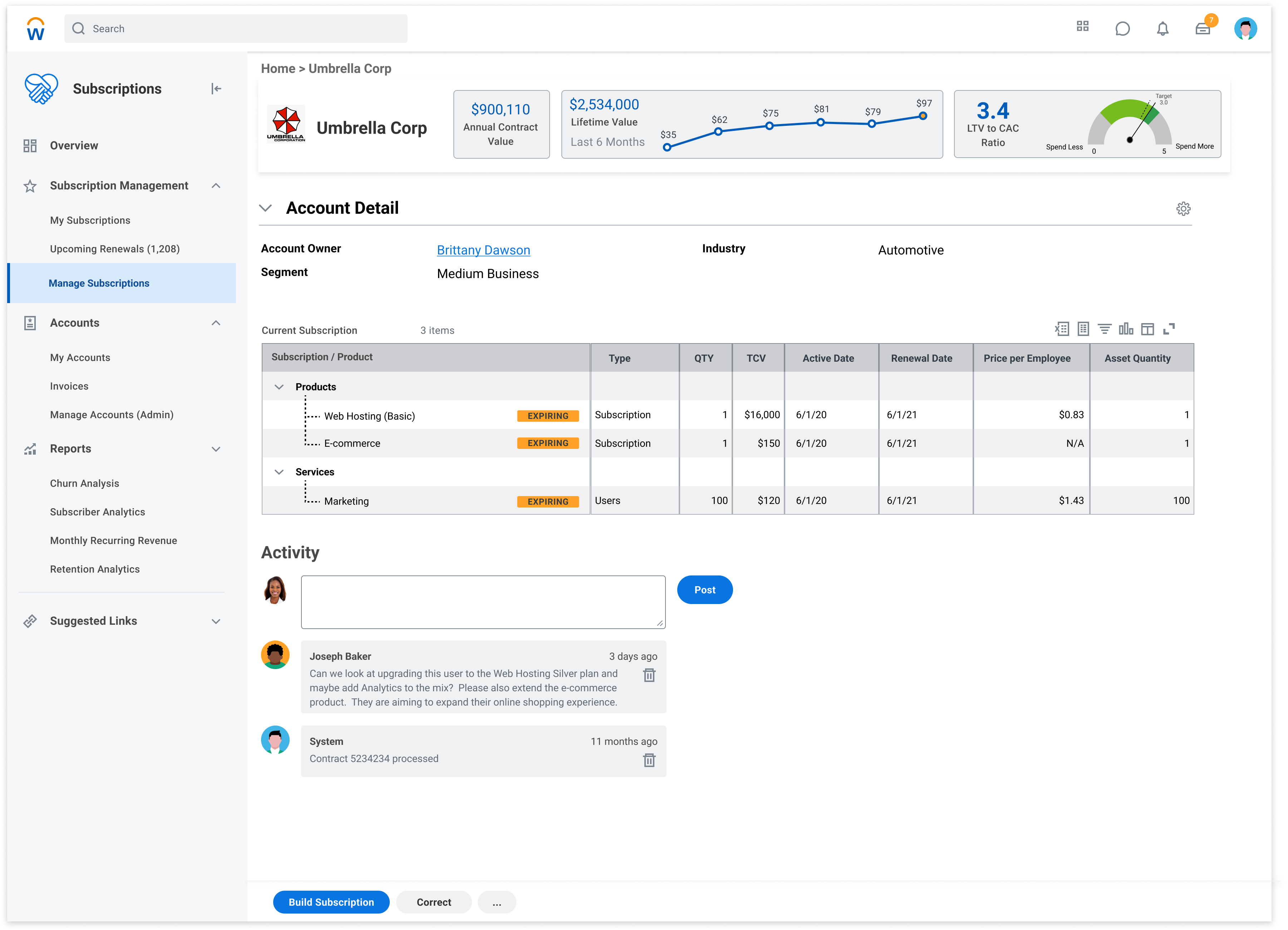Open the inbox with 7 badge
Image resolution: width=1288 pixels, height=930 pixels.
[x=1203, y=28]
